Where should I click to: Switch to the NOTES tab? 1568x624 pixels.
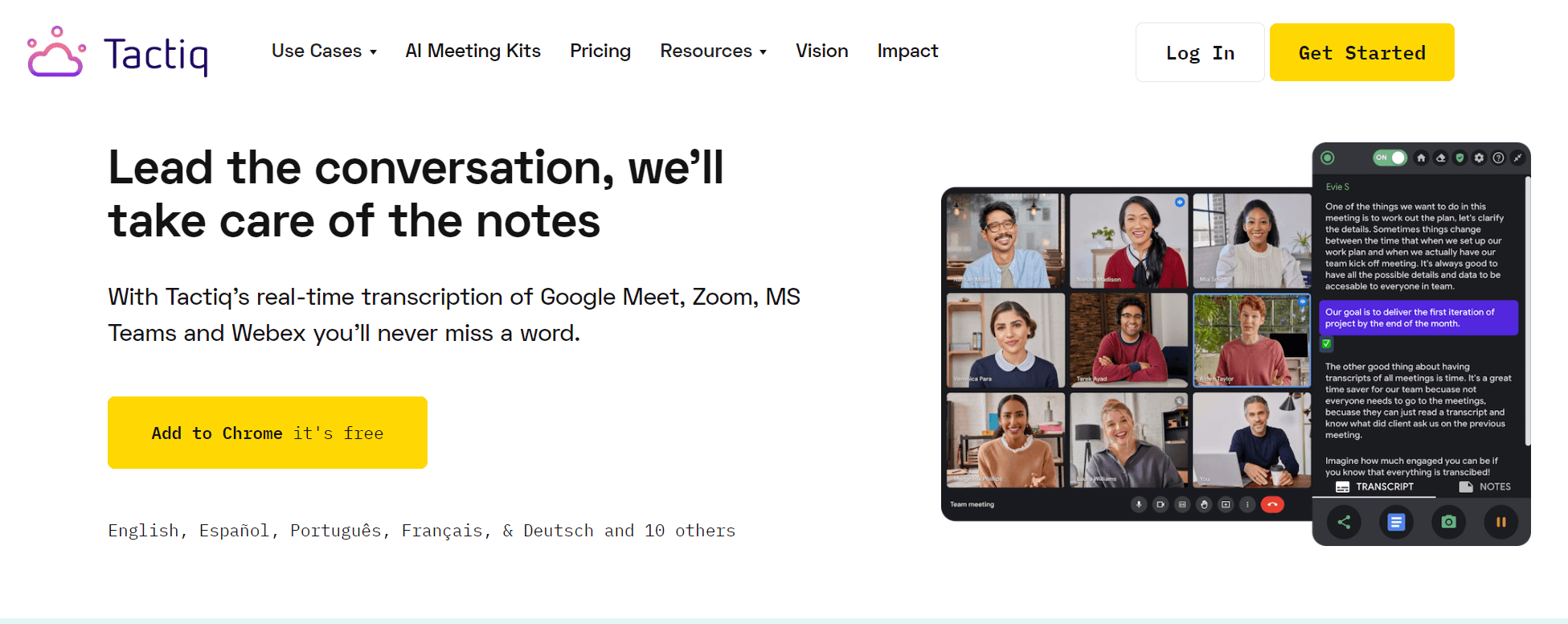[1485, 486]
